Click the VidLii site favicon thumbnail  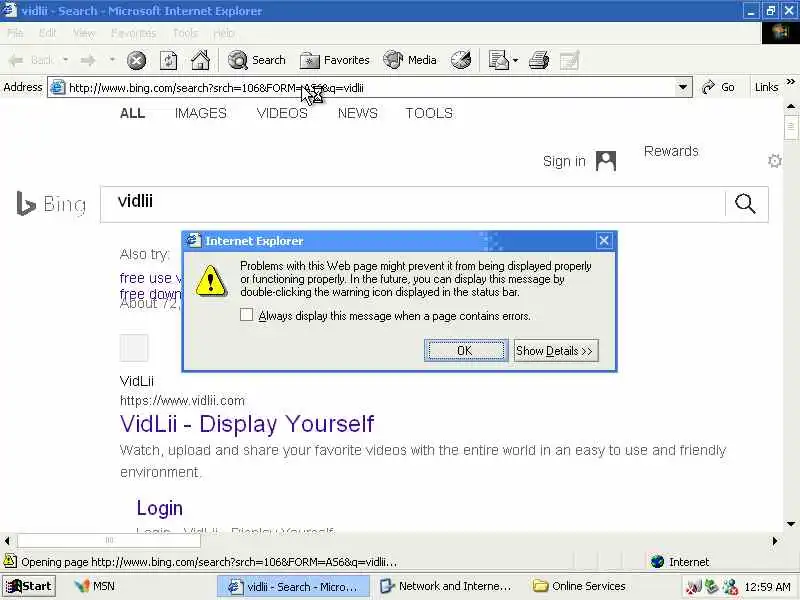(x=134, y=348)
